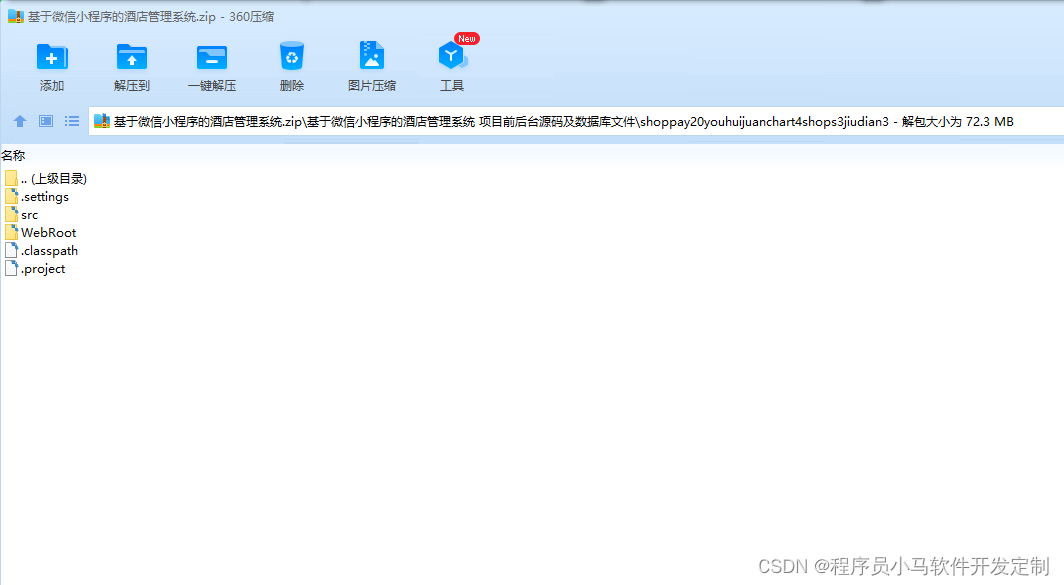The image size is (1064, 585).
Task: Select the .settings folder
Action: click(x=37, y=197)
